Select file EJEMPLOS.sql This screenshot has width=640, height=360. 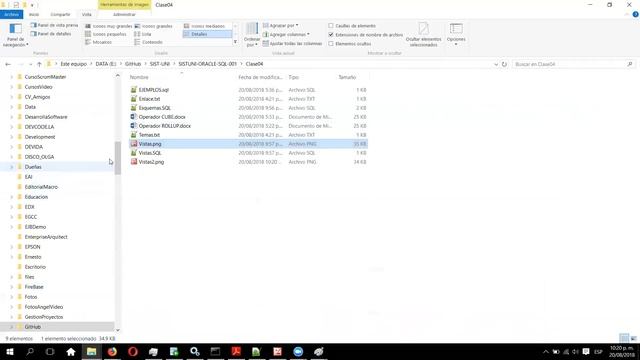point(153,90)
